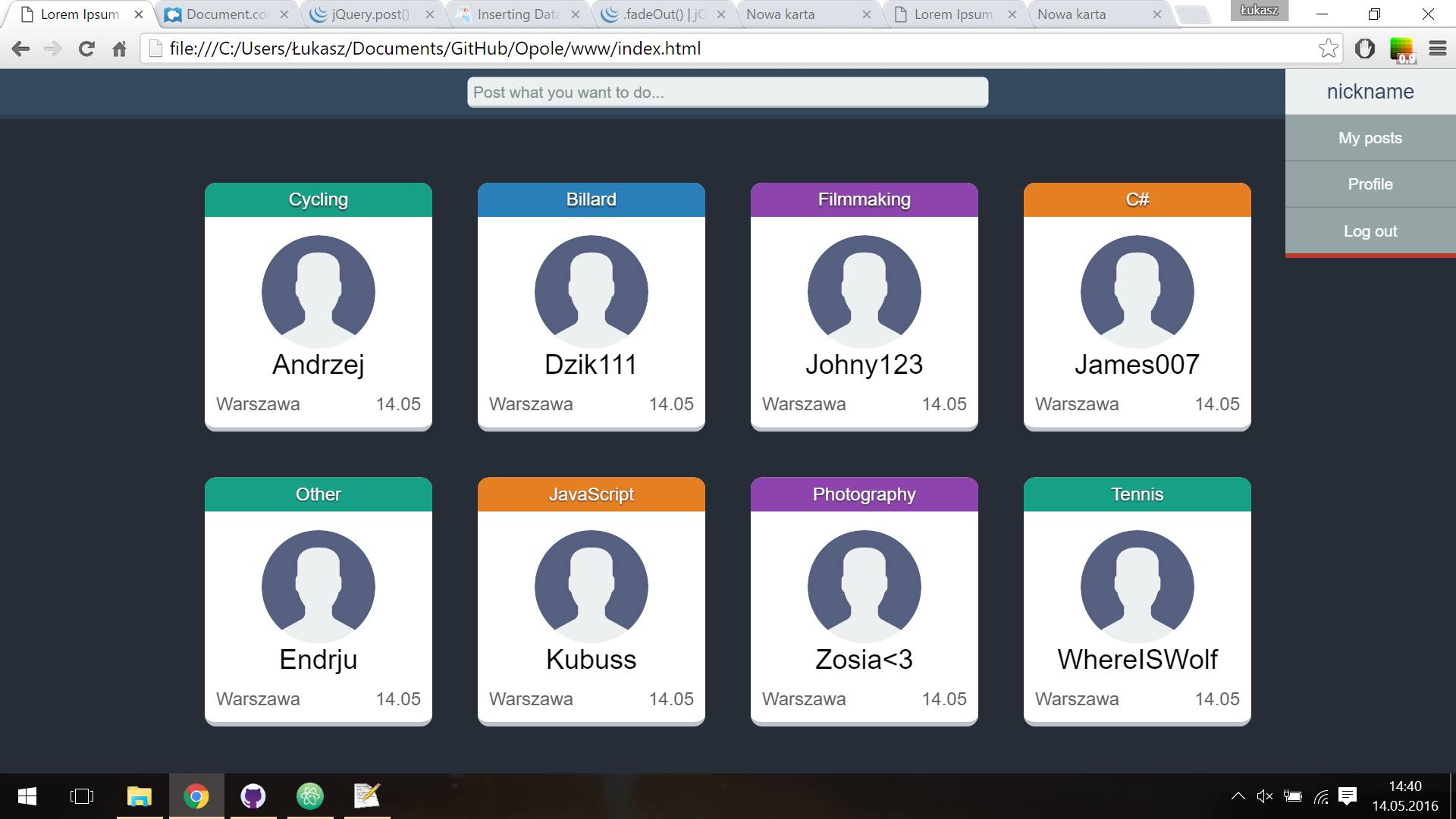Open Profile from the side menu
Viewport: 1456px width, 819px height.
click(x=1370, y=184)
